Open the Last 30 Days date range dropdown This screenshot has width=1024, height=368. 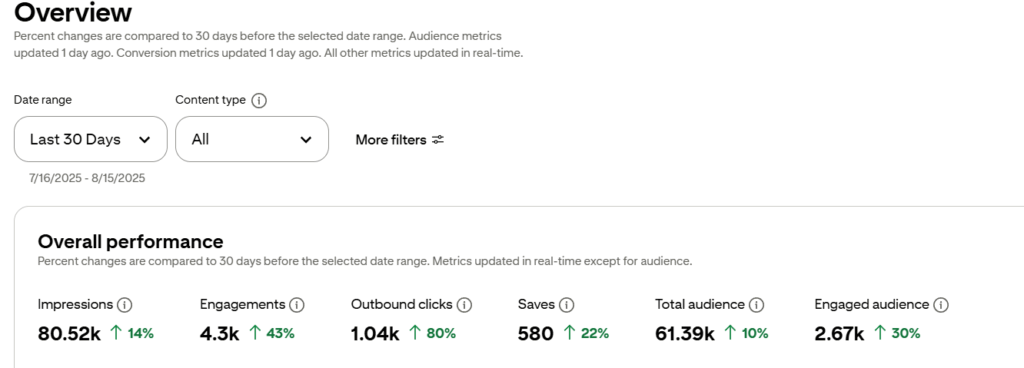pyautogui.click(x=91, y=139)
